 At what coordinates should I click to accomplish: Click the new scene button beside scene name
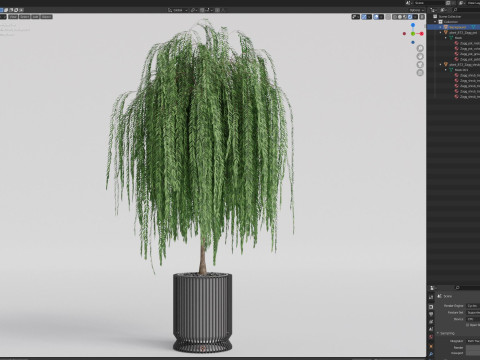tap(448, 3)
